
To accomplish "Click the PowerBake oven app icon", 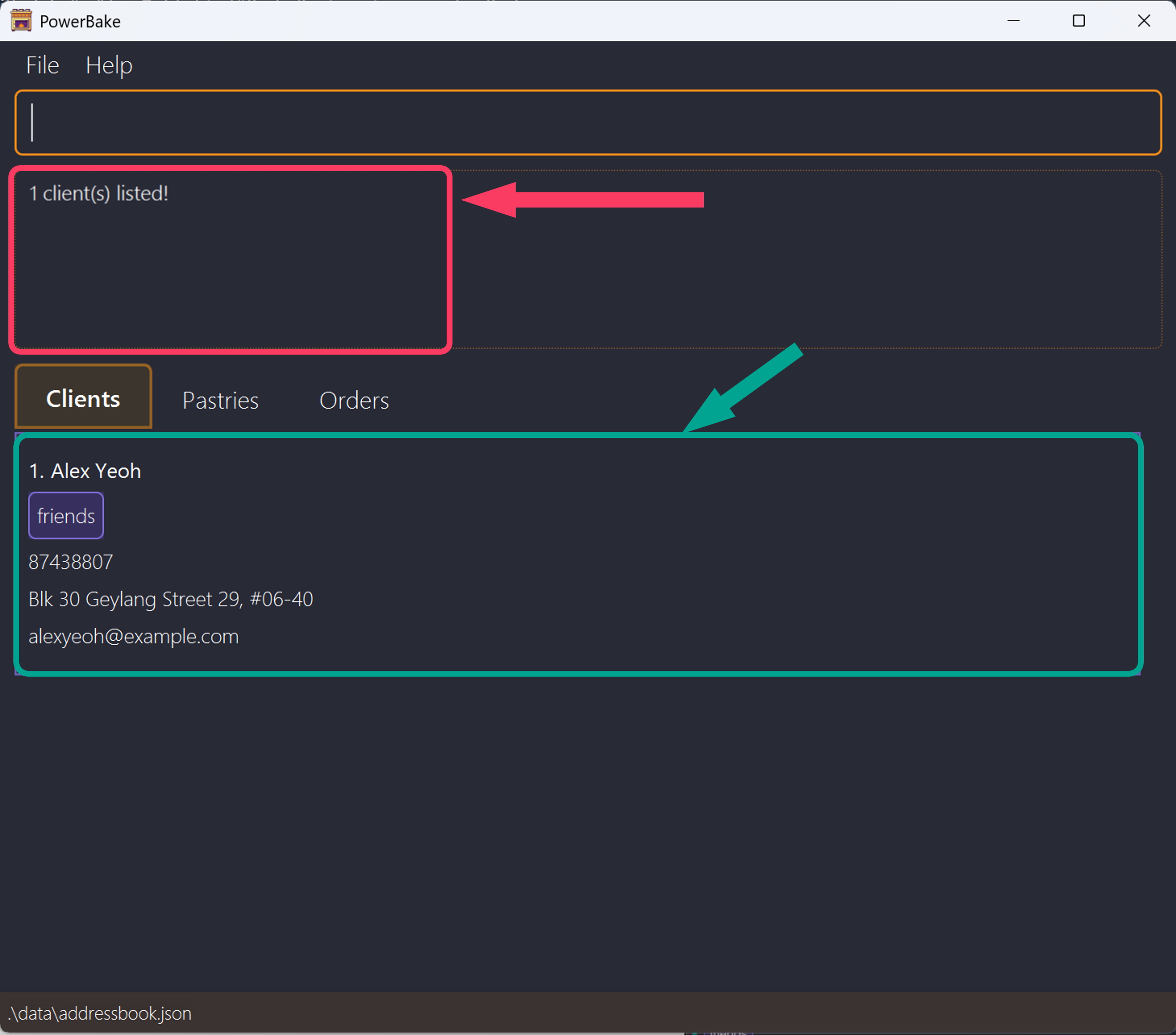I will coord(21,21).
